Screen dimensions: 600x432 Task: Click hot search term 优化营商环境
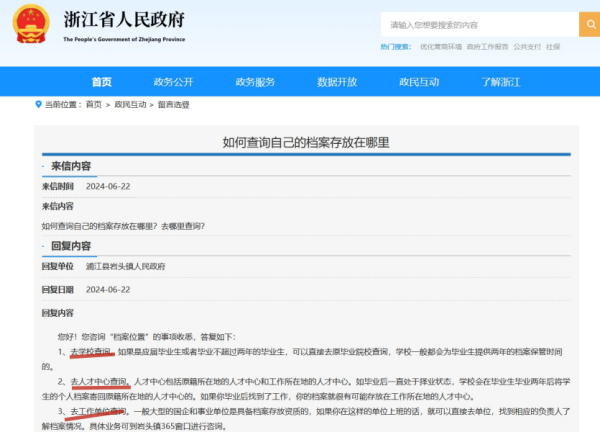440,47
